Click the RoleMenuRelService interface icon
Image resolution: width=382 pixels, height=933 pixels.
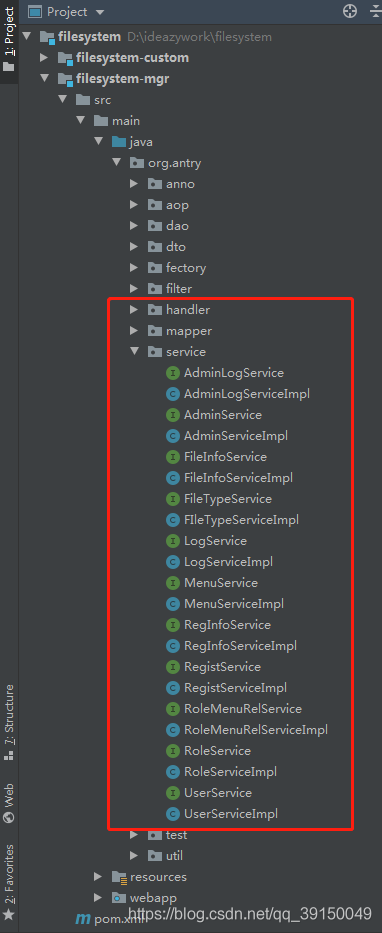pyautogui.click(x=173, y=709)
